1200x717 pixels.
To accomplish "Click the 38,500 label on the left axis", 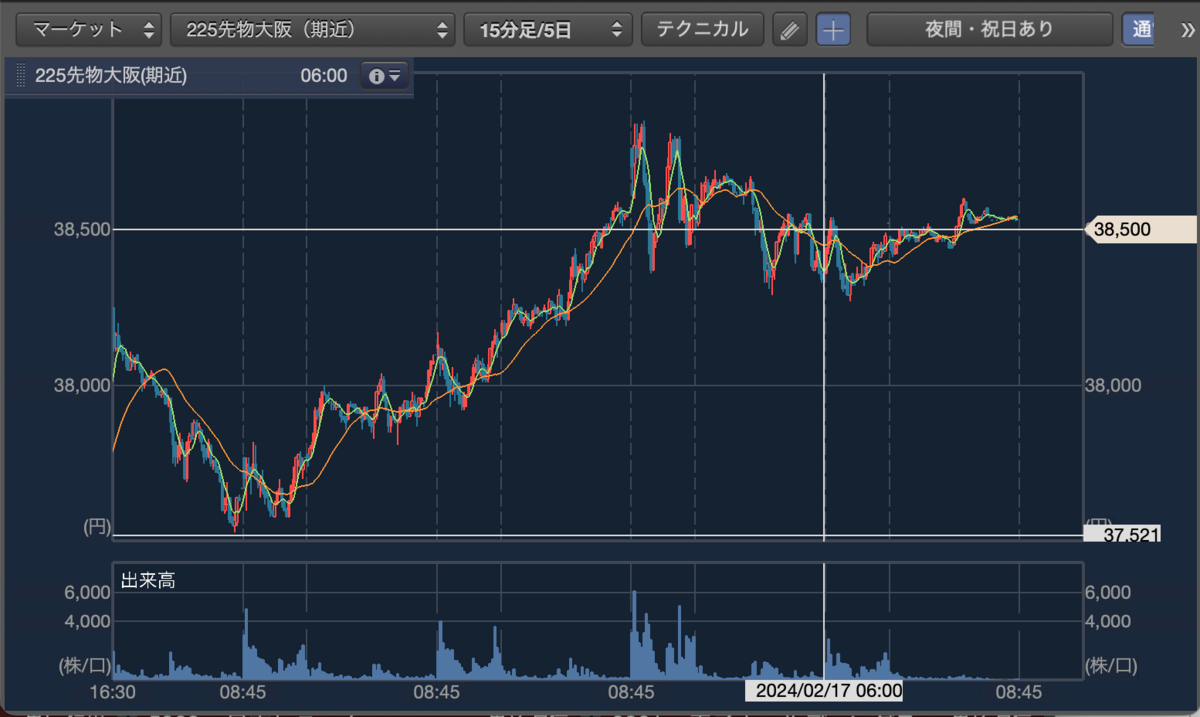I will (x=80, y=229).
